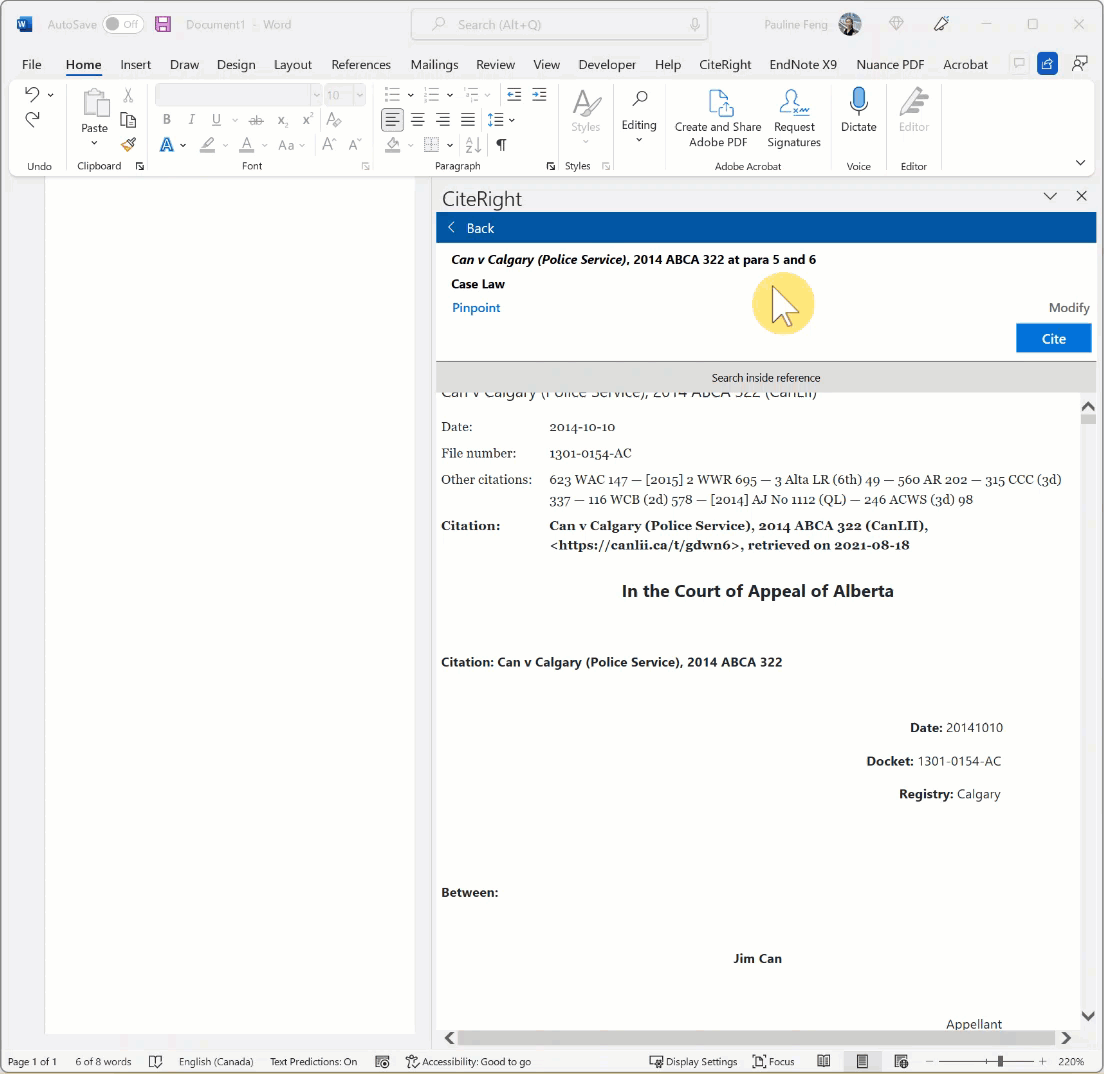
Task: Select the Format Painter brush
Action: pos(128,145)
